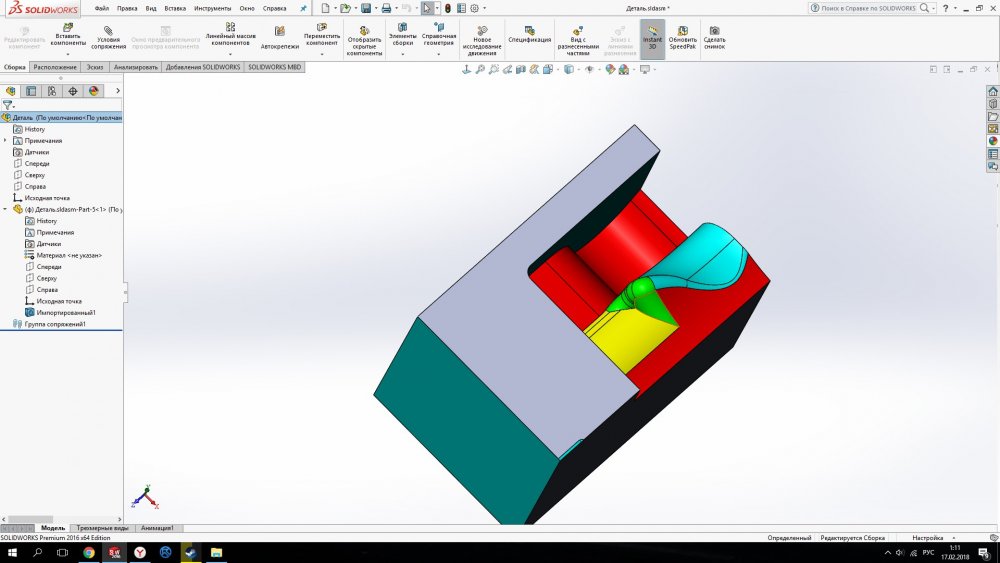This screenshot has height=563, width=1000.
Task: Open the Правка menu
Action: click(127, 8)
